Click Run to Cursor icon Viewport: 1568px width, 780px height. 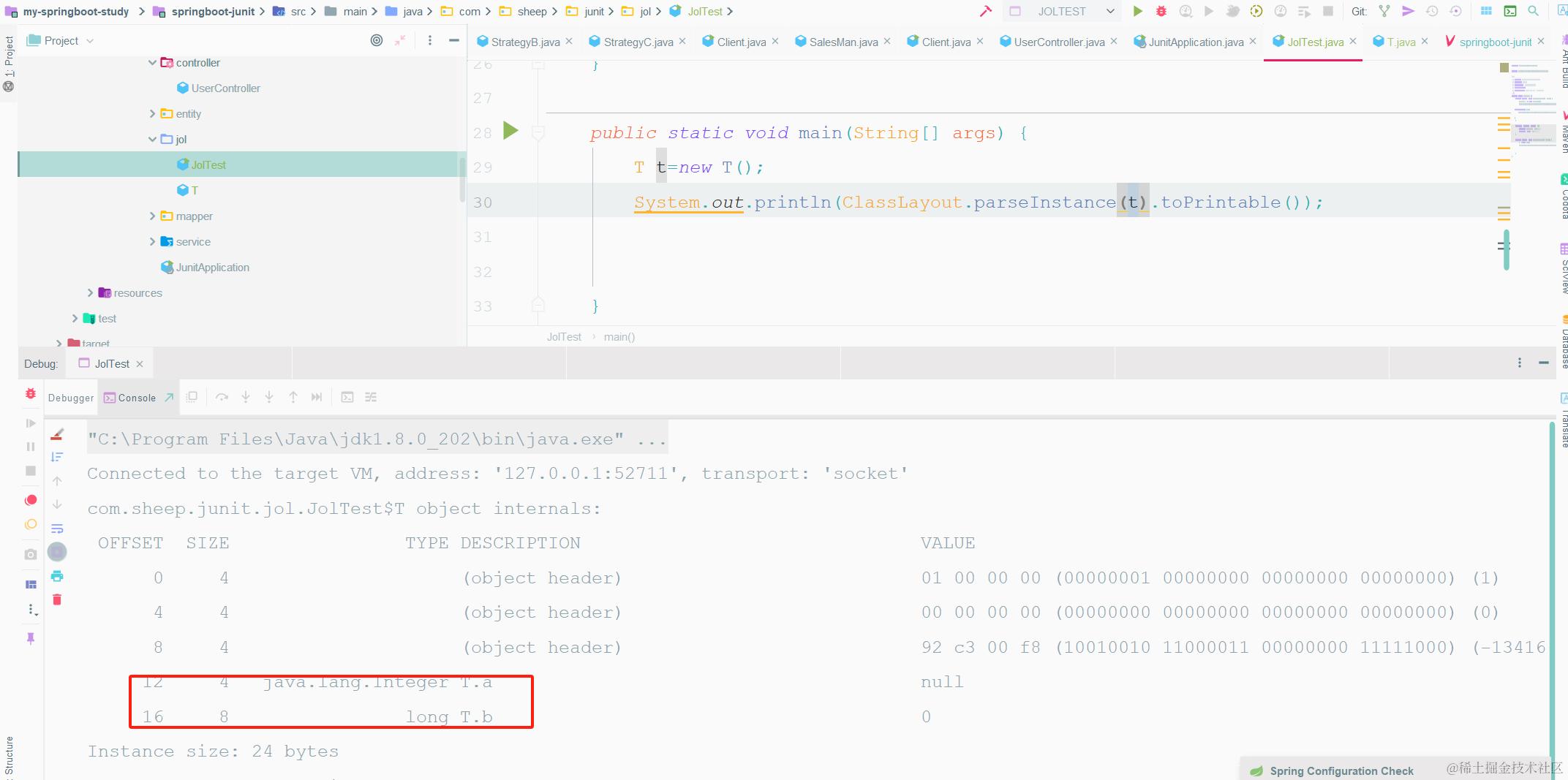tap(317, 397)
